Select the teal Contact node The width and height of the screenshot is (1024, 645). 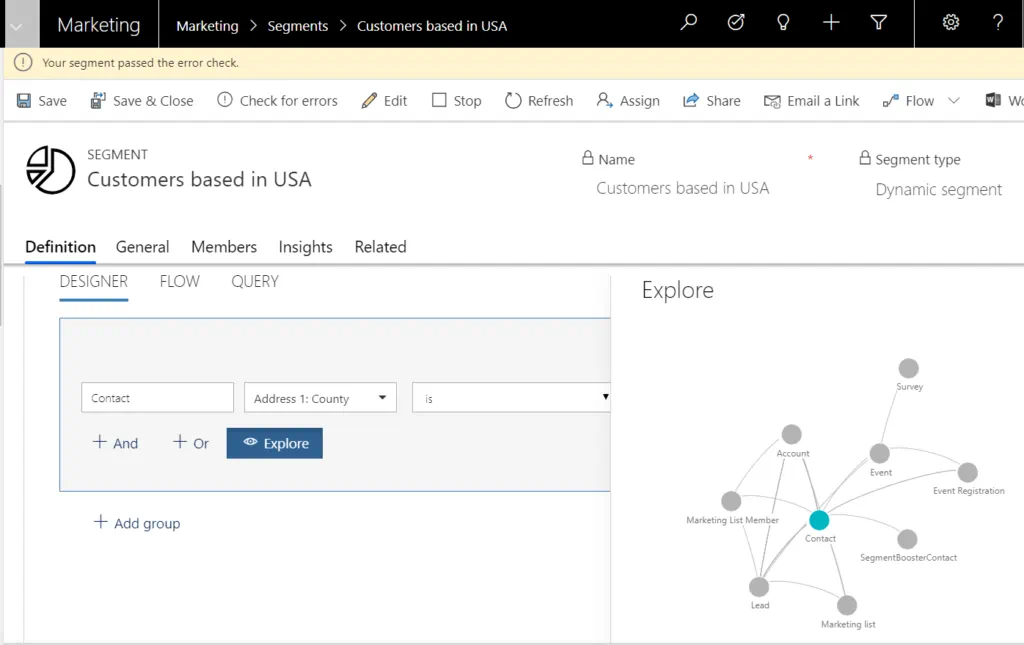tap(819, 520)
